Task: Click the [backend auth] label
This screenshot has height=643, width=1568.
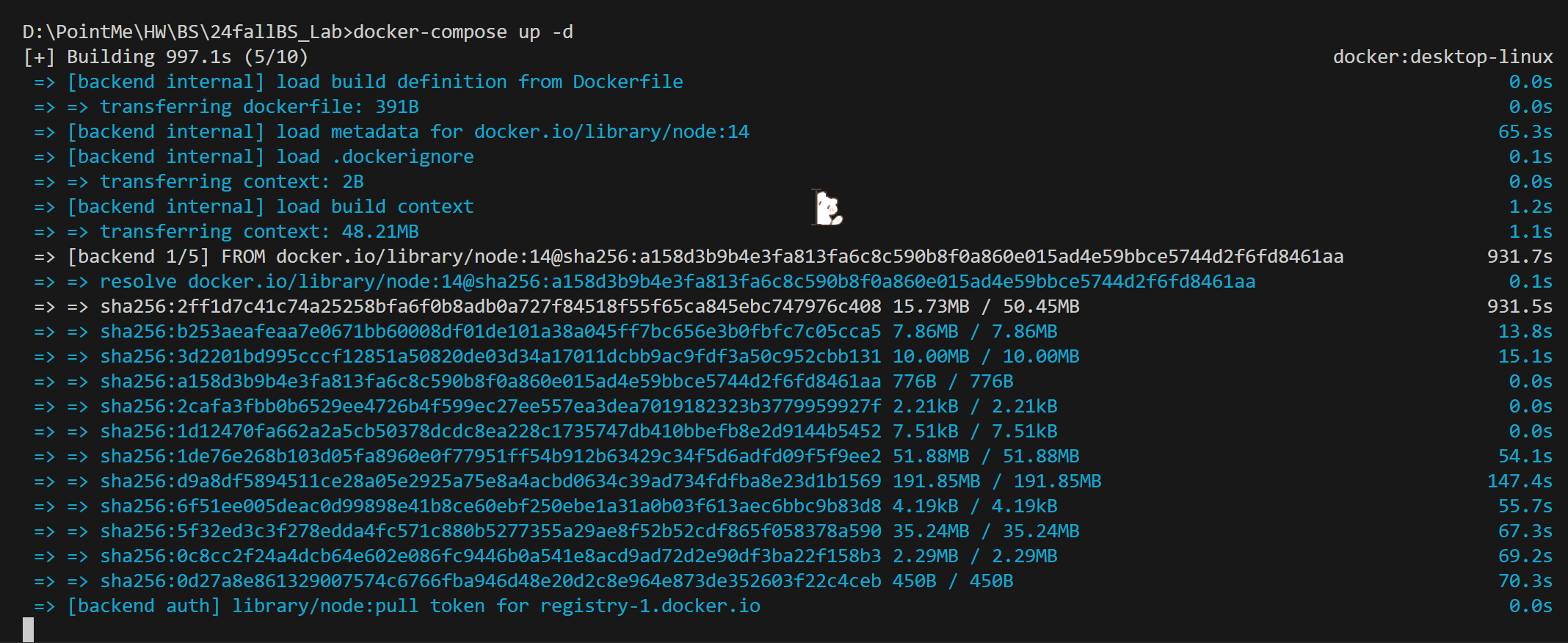Action: tap(144, 606)
